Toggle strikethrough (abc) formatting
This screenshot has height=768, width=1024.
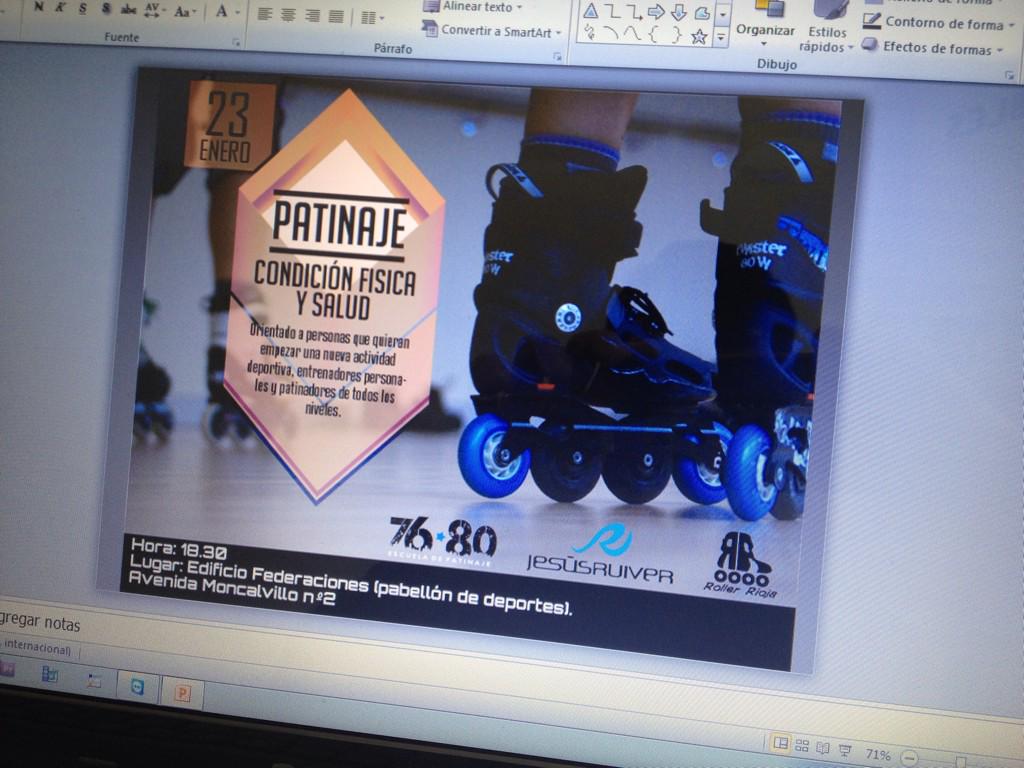[x=128, y=10]
